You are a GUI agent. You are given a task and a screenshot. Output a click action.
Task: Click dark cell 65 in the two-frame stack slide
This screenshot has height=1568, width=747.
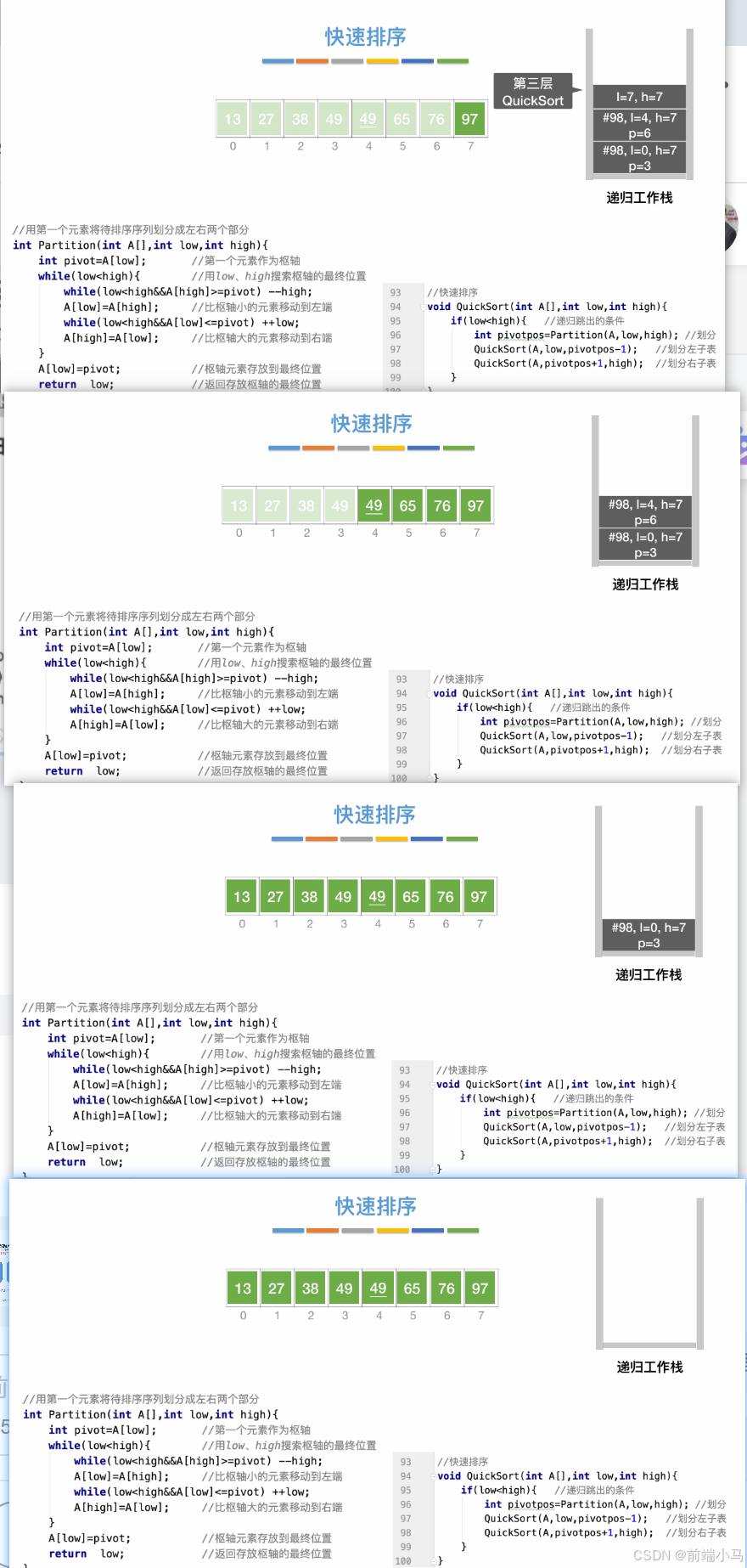[408, 505]
